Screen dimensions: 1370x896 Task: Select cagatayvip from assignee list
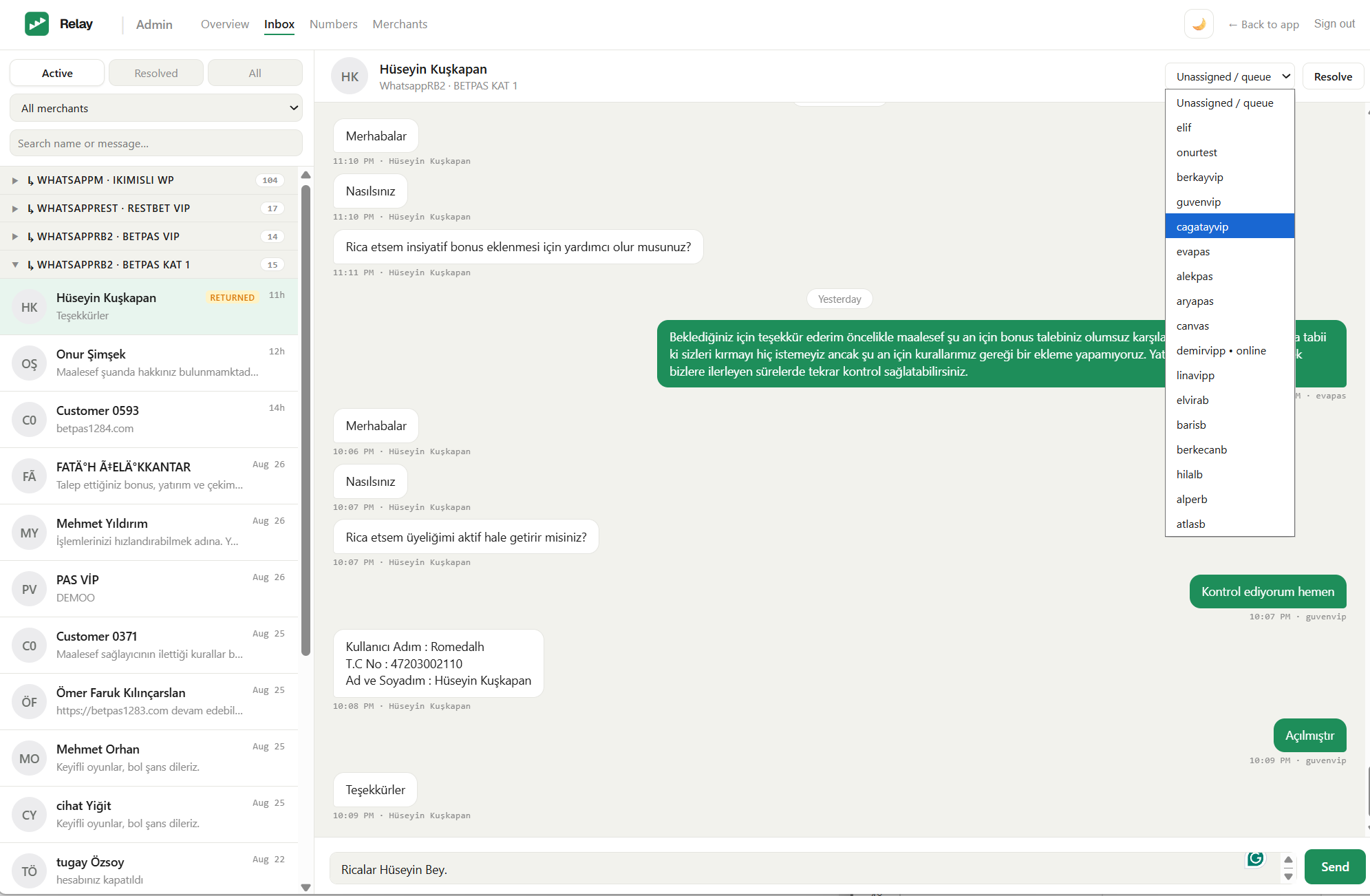pos(1230,226)
